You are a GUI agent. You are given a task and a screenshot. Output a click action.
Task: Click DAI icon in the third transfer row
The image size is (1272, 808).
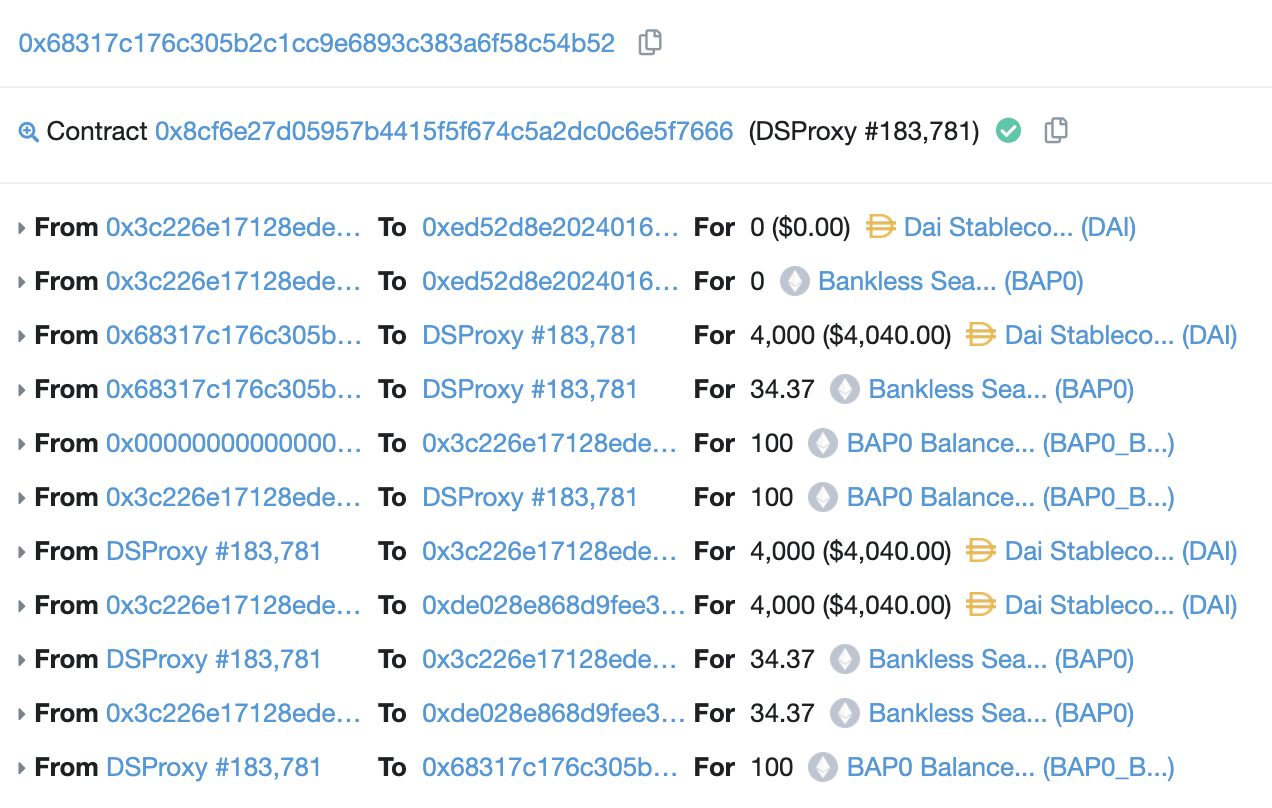coord(981,336)
